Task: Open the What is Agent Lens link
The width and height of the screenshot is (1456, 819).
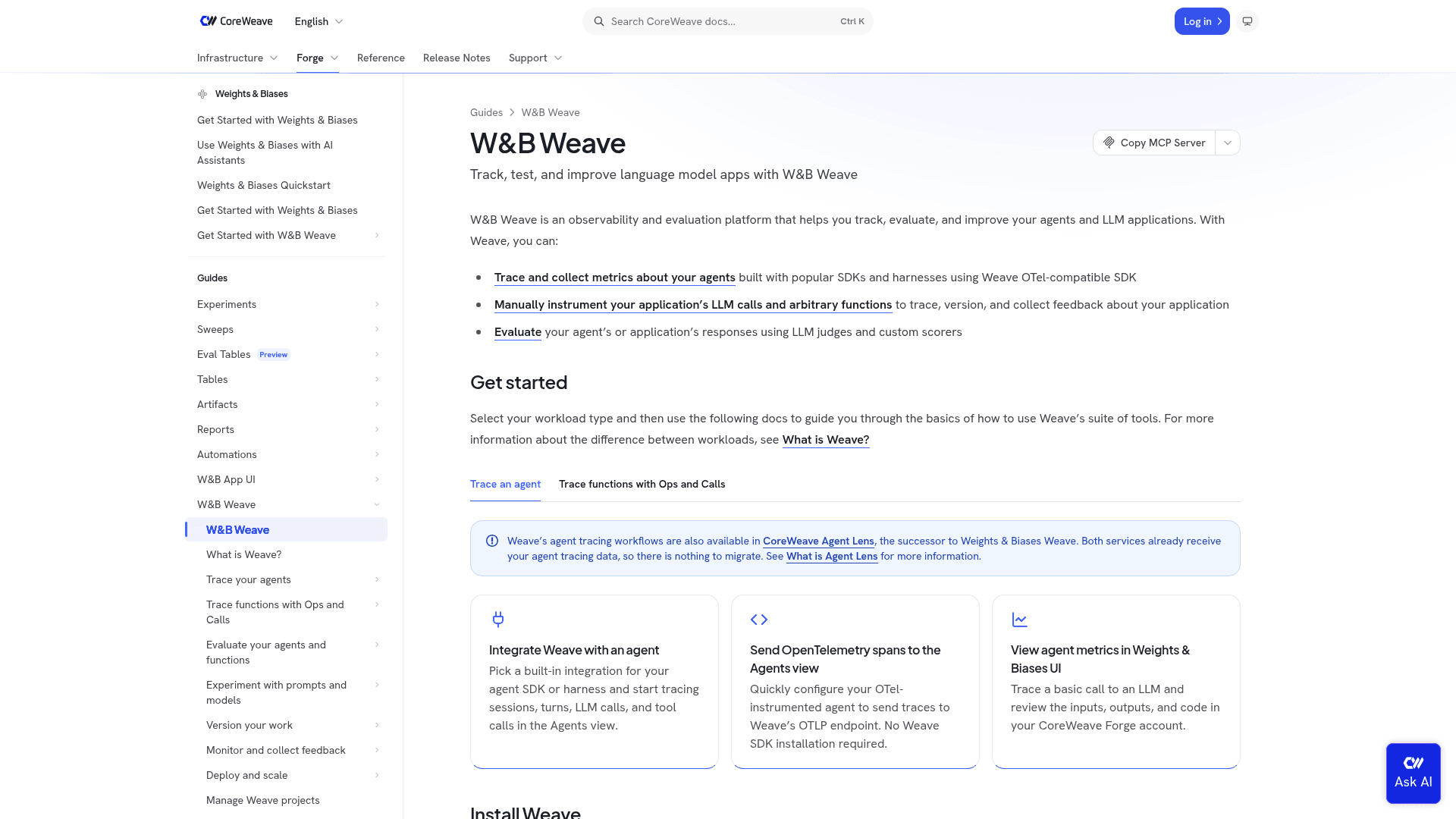Action: [x=832, y=556]
